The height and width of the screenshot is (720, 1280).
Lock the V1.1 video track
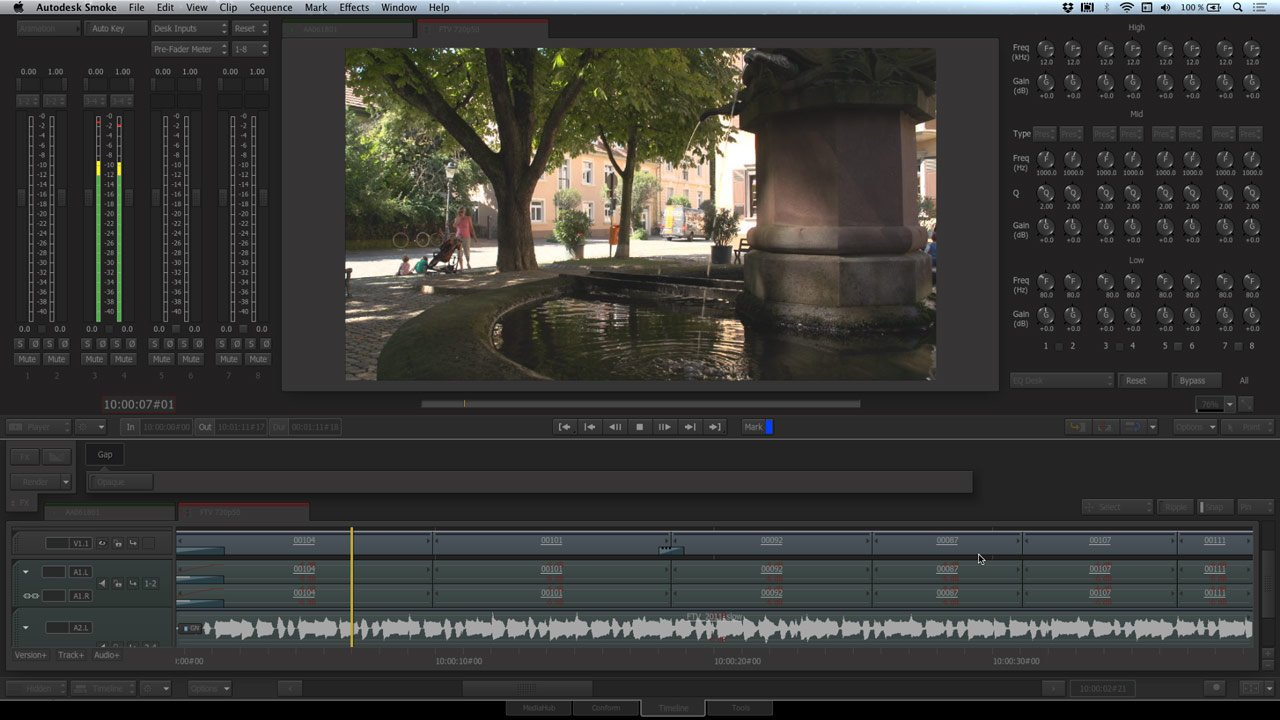pyautogui.click(x=118, y=543)
